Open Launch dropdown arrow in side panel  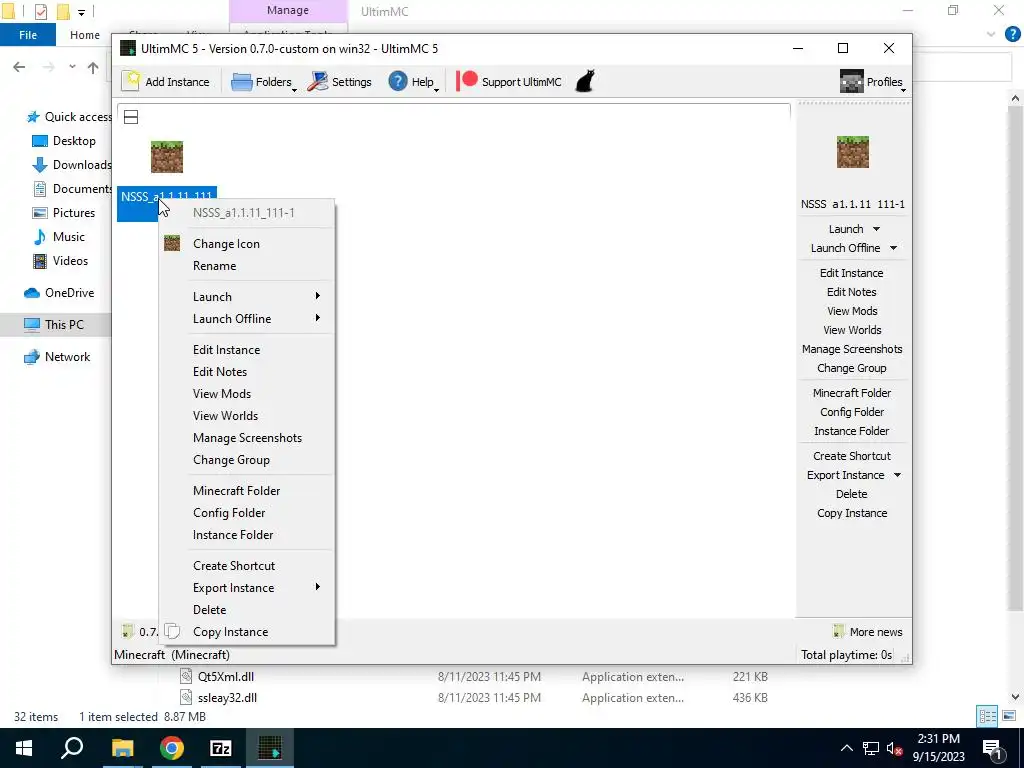876,229
